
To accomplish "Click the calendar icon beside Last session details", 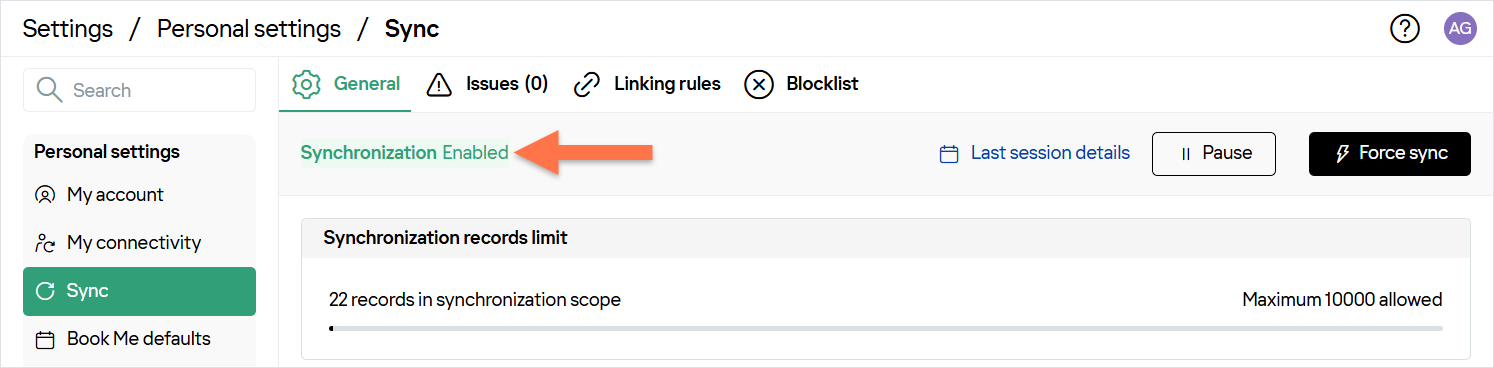I will click(949, 154).
